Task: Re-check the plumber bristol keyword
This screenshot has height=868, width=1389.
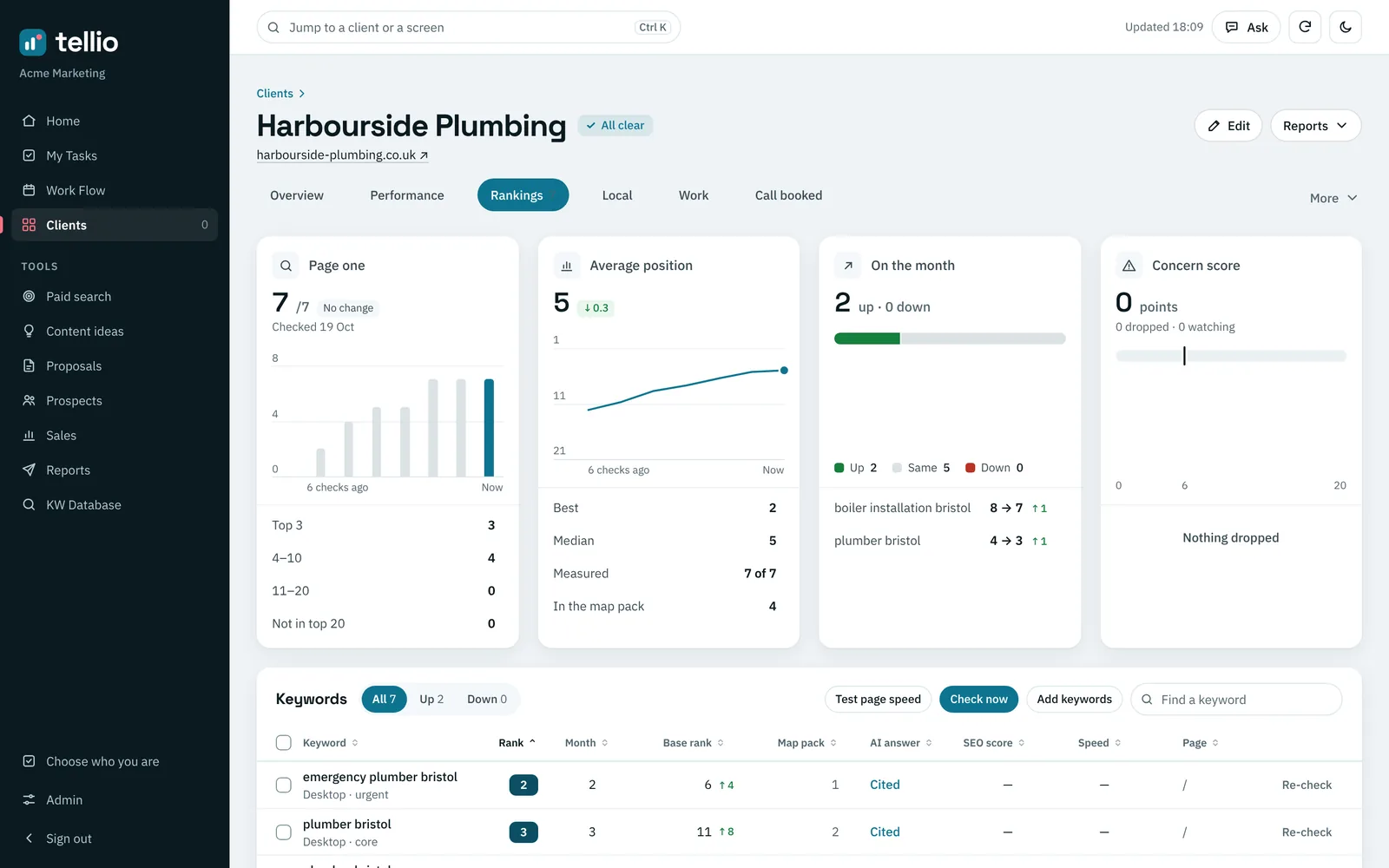Action: 1307,832
